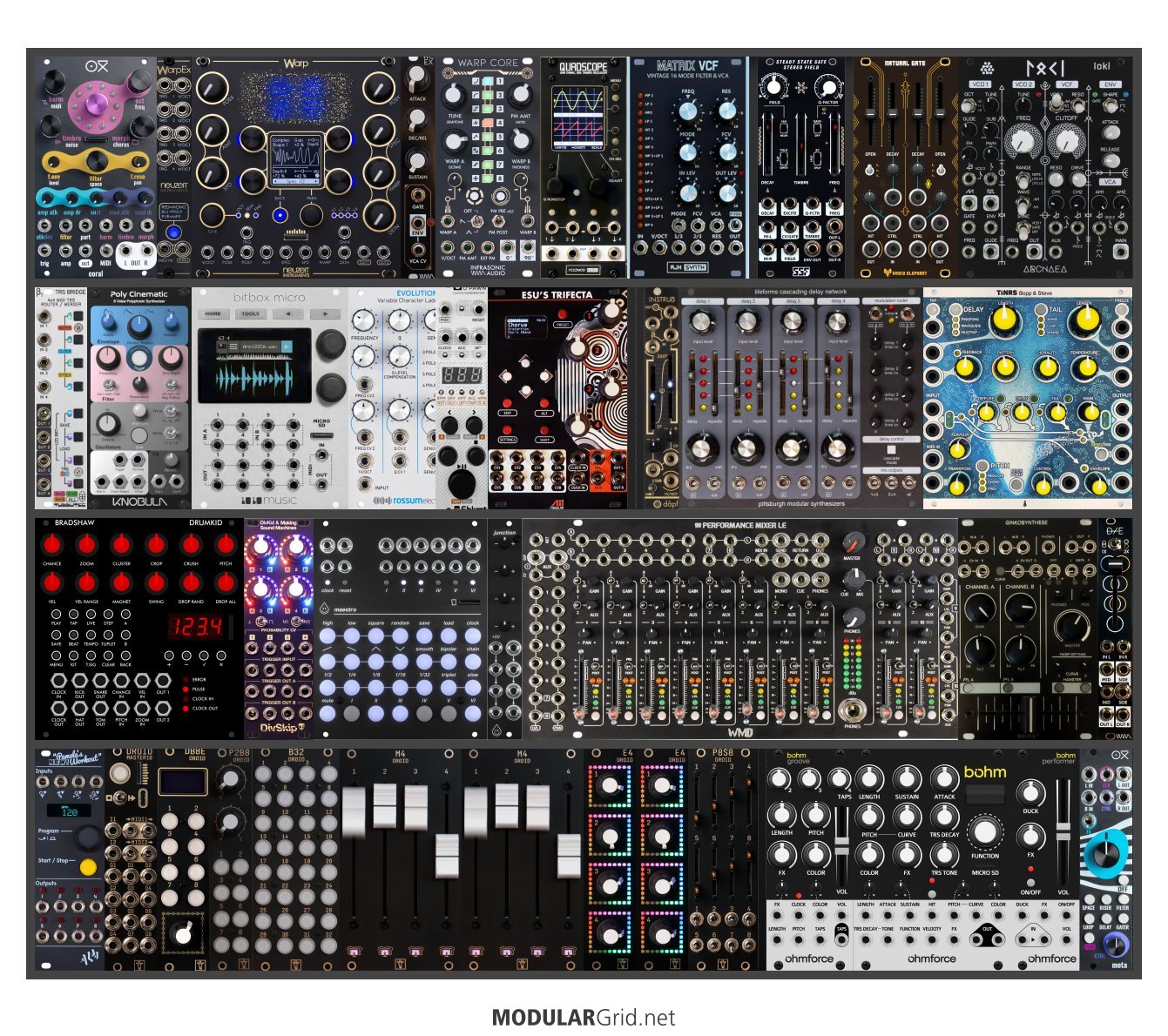Viewport: 1168px width, 1036px height.
Task: Click the FREQUENCY knob on the Evolution filter
Action: pyautogui.click(x=363, y=319)
